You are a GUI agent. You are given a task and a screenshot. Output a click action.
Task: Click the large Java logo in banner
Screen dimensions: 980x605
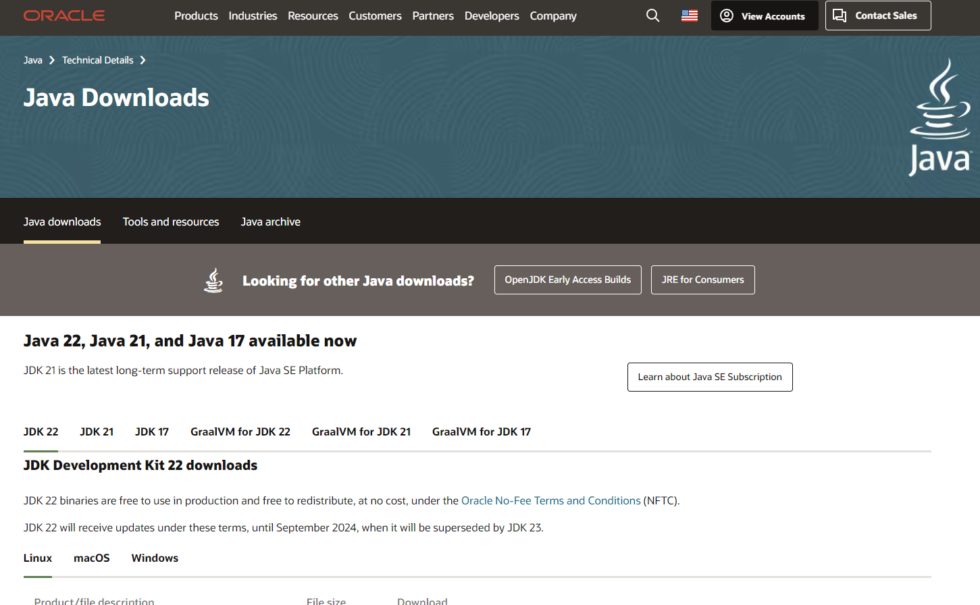939,118
